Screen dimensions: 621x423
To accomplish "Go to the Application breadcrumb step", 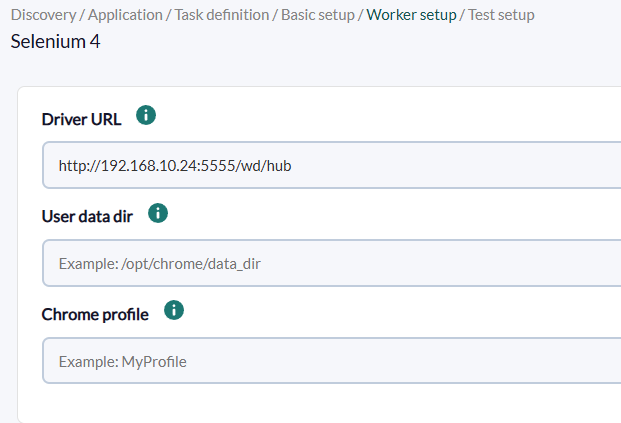I will point(125,15).
